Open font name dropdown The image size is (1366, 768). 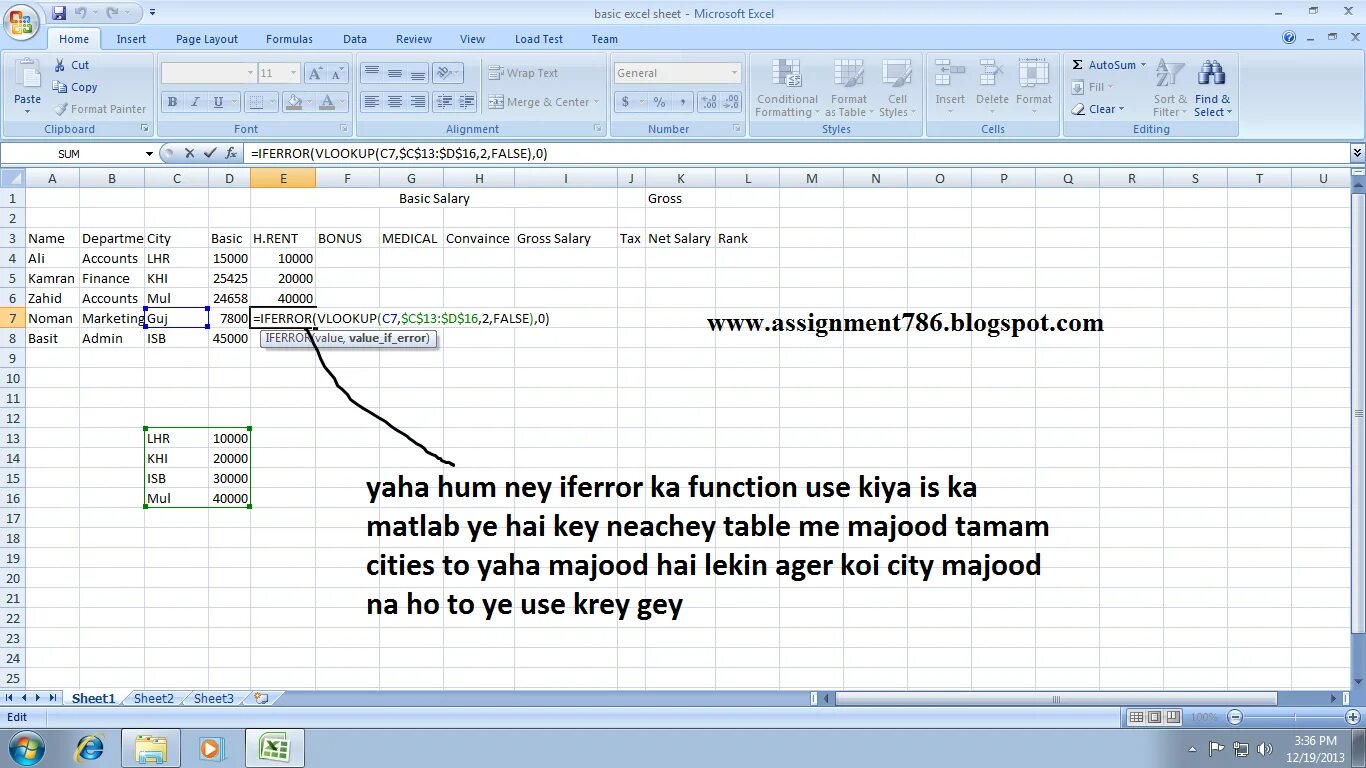[250, 73]
